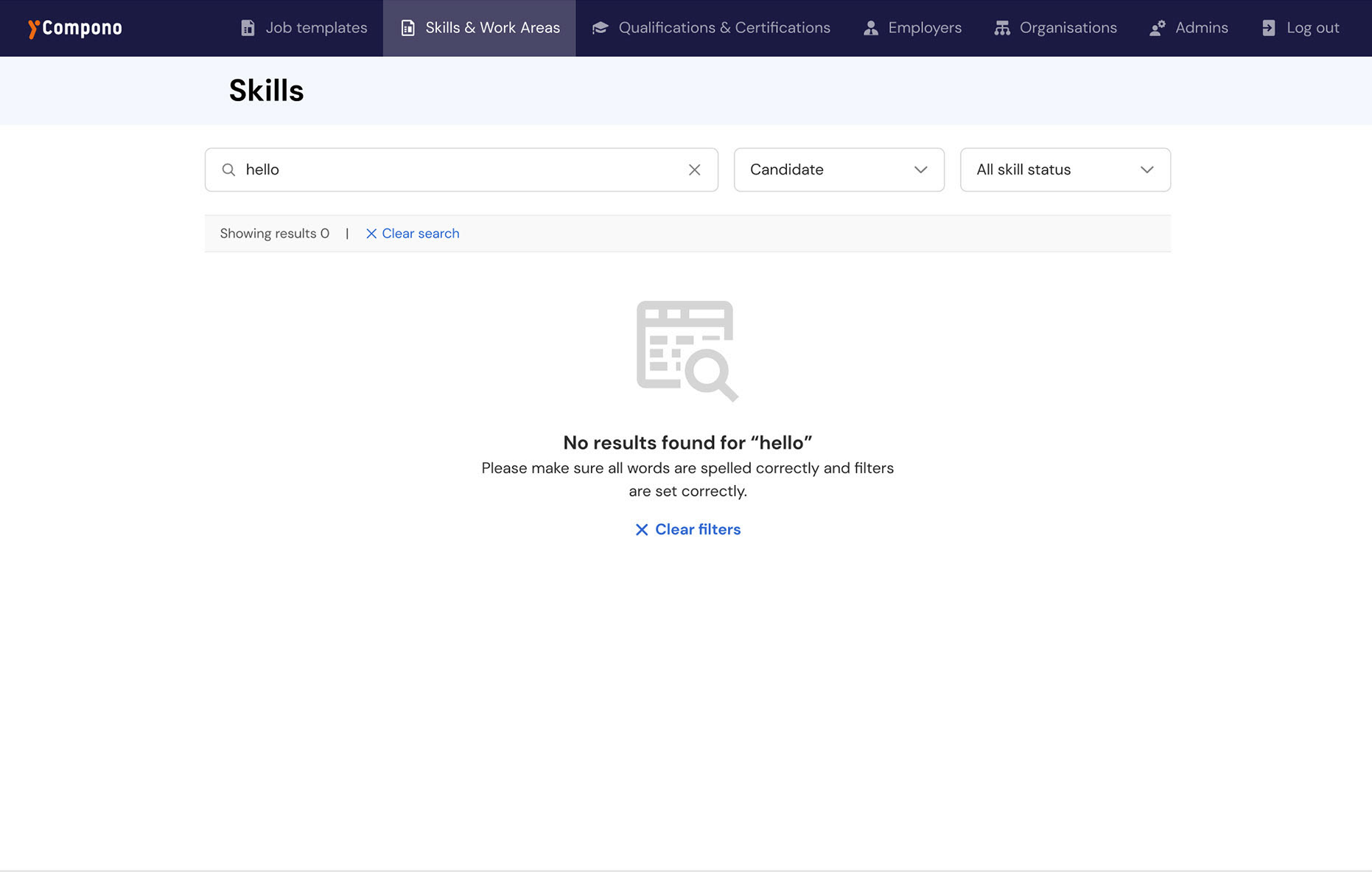Navigate to Organisations
This screenshot has width=1372, height=872.
tap(1055, 28)
